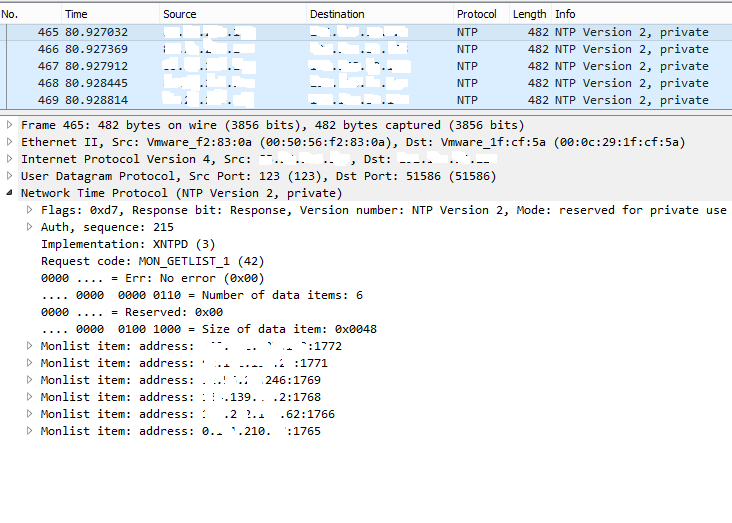Expand Monlist item ending :1769
Screen dimensions: 732x523
pos(29,380)
